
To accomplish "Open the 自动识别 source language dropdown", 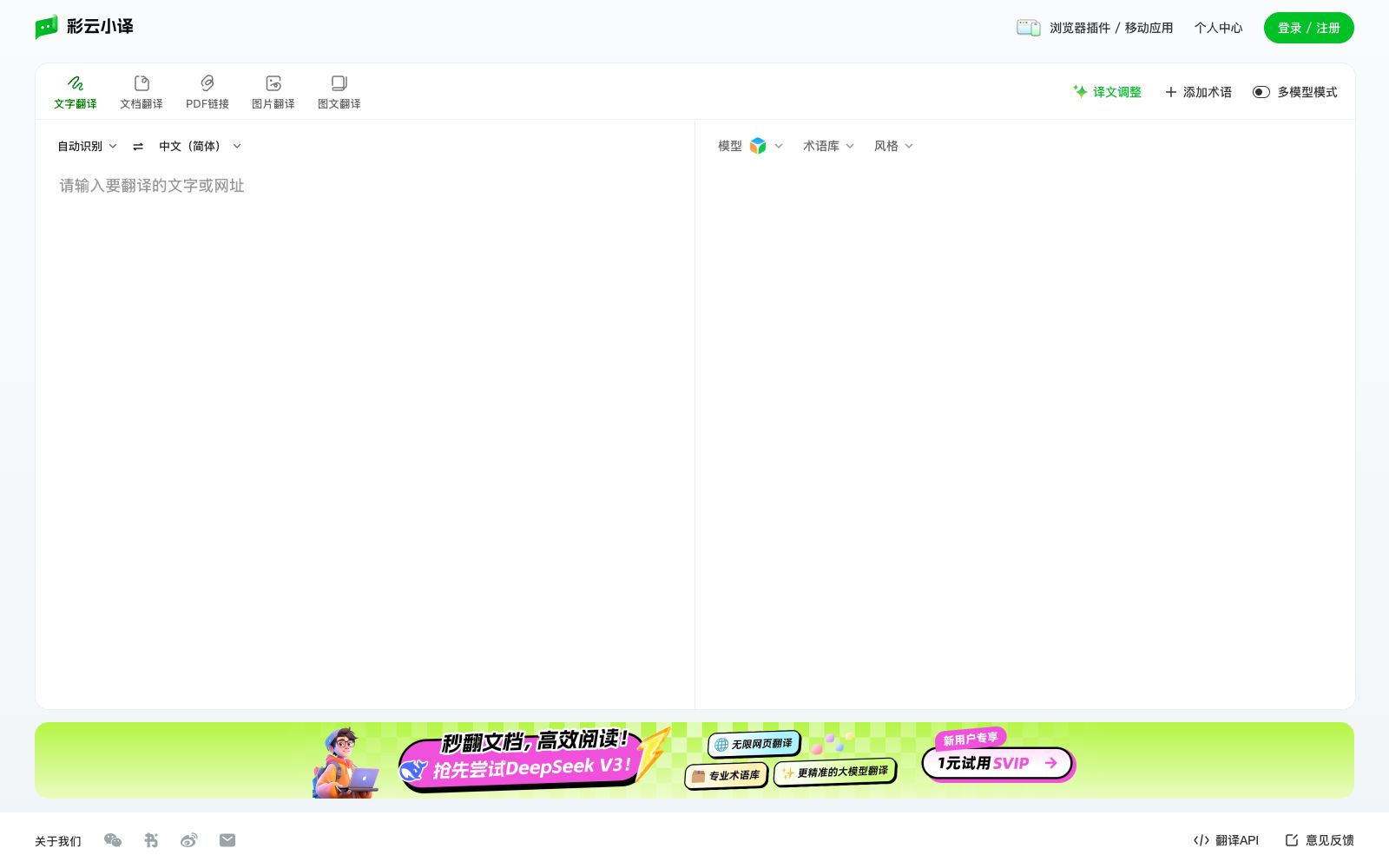I will 87,147.
